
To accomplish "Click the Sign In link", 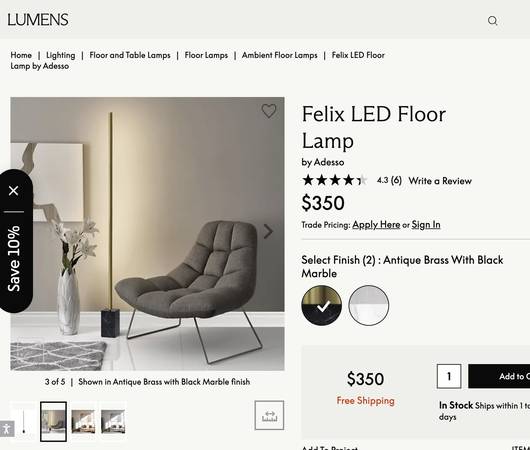I will [x=426, y=224].
